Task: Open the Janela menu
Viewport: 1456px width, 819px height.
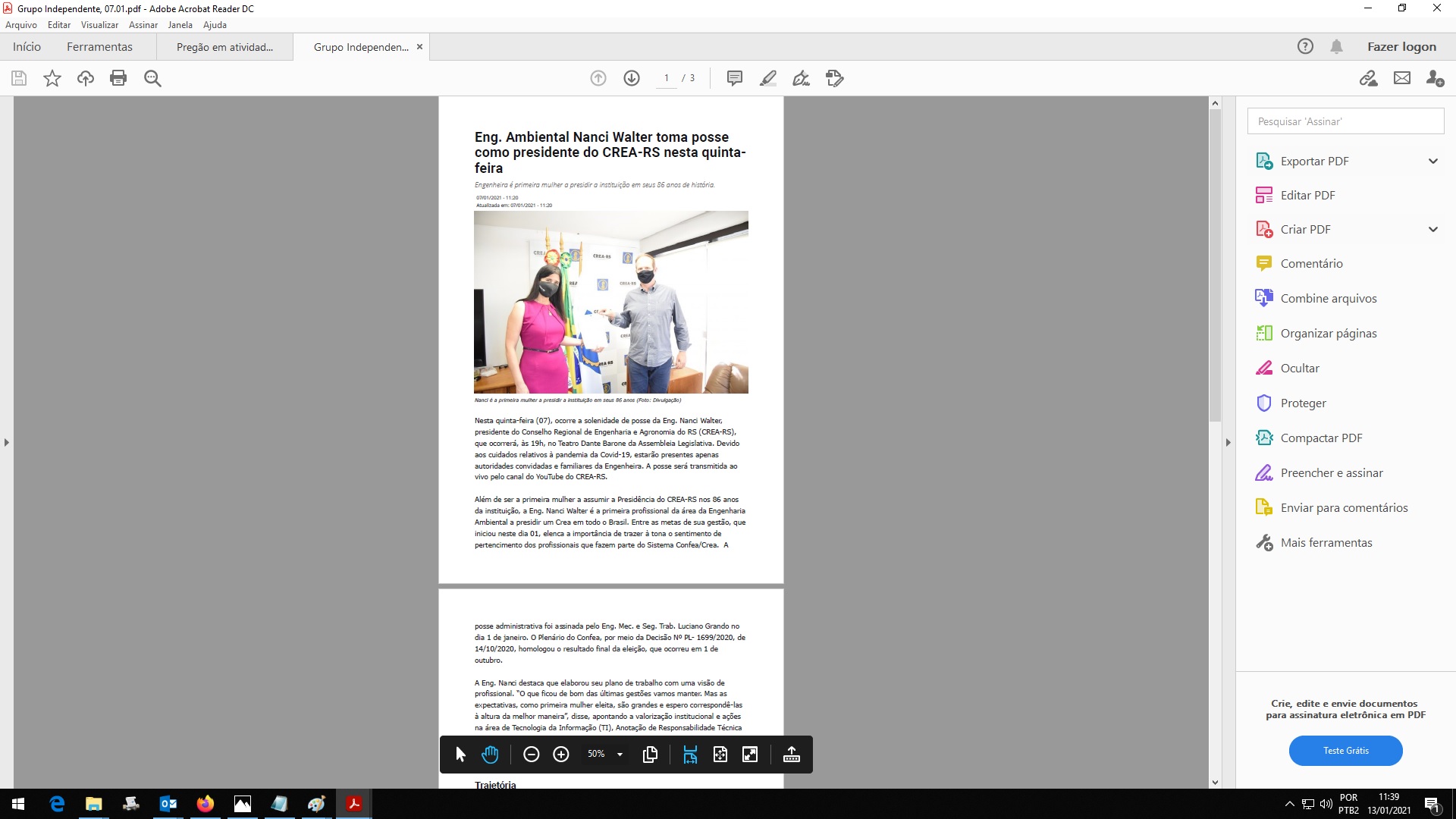Action: point(180,25)
